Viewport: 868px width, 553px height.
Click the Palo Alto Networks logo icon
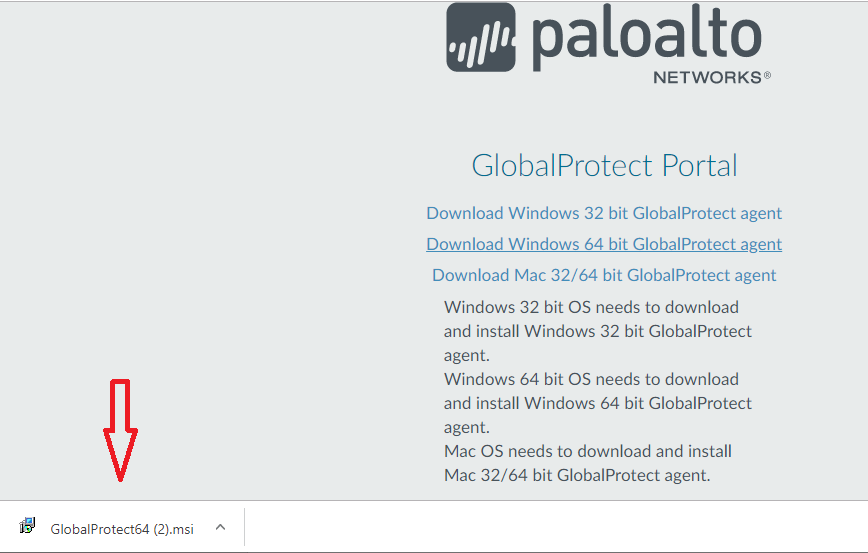(481, 37)
